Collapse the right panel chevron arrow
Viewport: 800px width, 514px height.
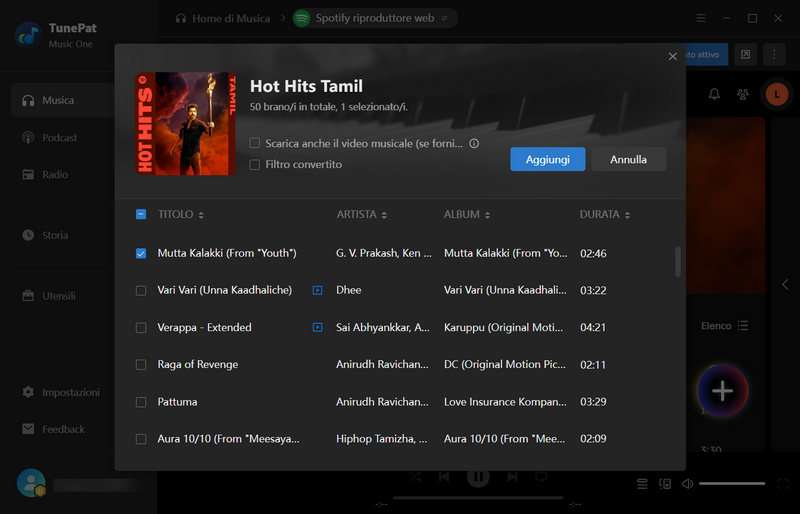[x=785, y=284]
